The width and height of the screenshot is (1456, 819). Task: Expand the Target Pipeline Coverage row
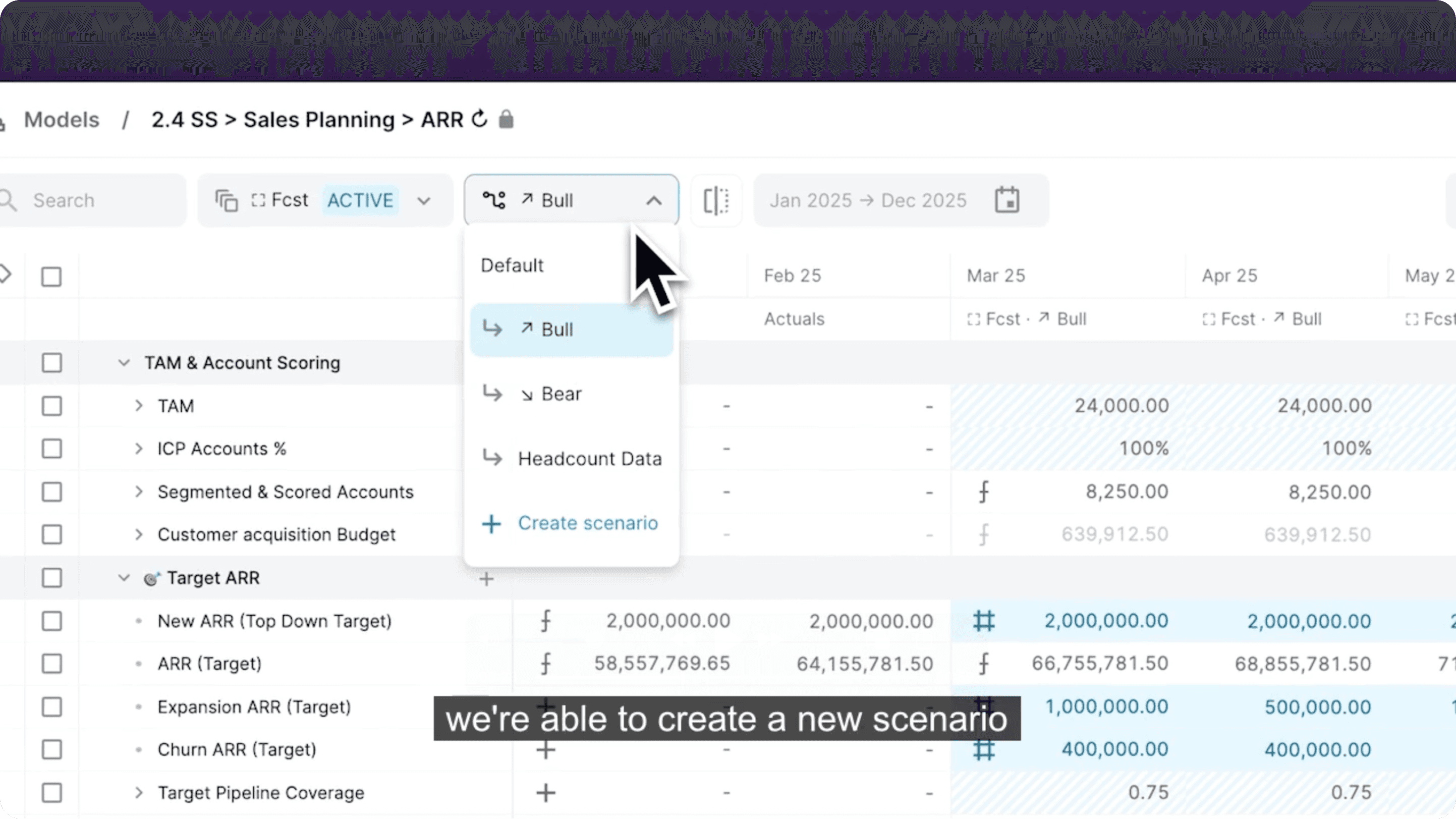(x=139, y=793)
